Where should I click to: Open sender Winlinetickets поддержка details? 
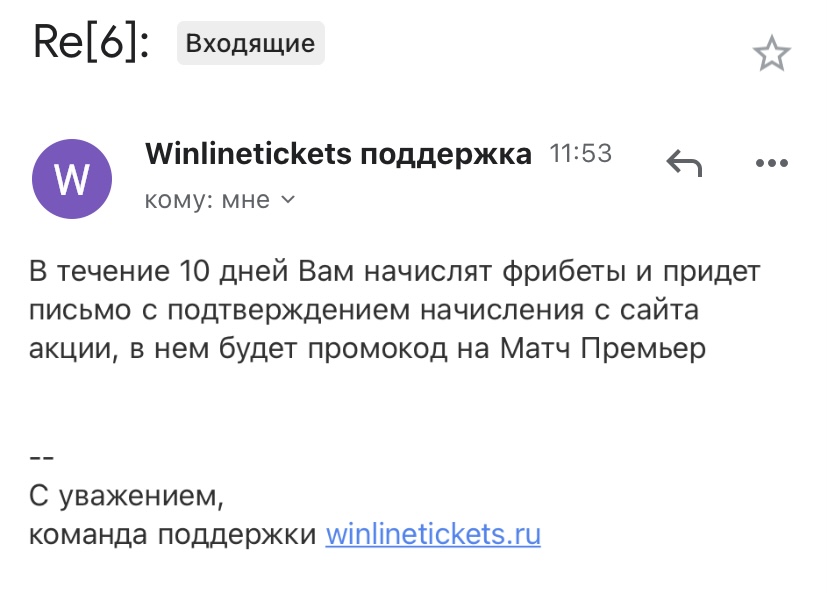[x=338, y=154]
